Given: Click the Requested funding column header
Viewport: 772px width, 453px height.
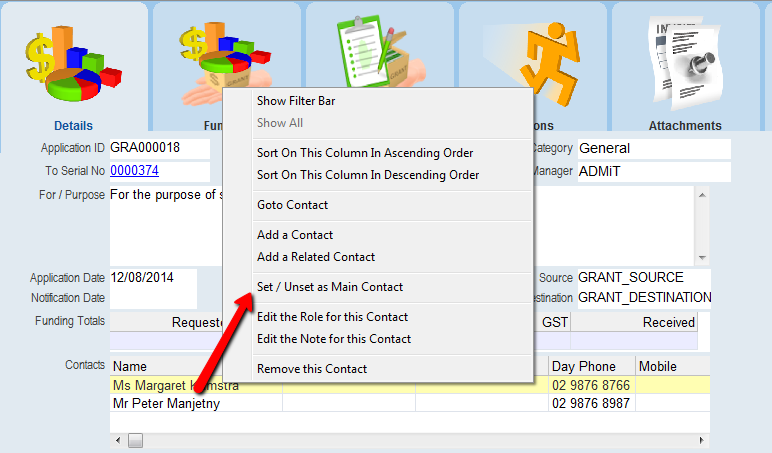Looking at the screenshot, I should pyautogui.click(x=166, y=322).
